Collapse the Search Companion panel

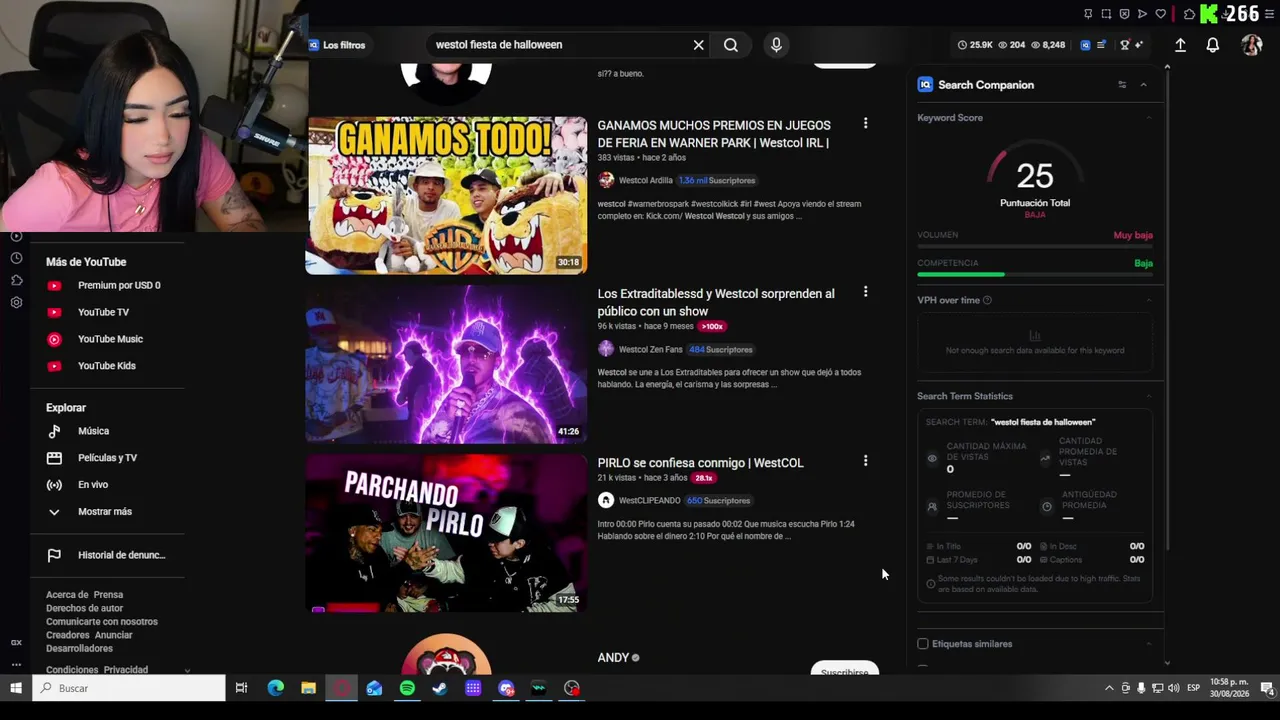coord(1144,85)
